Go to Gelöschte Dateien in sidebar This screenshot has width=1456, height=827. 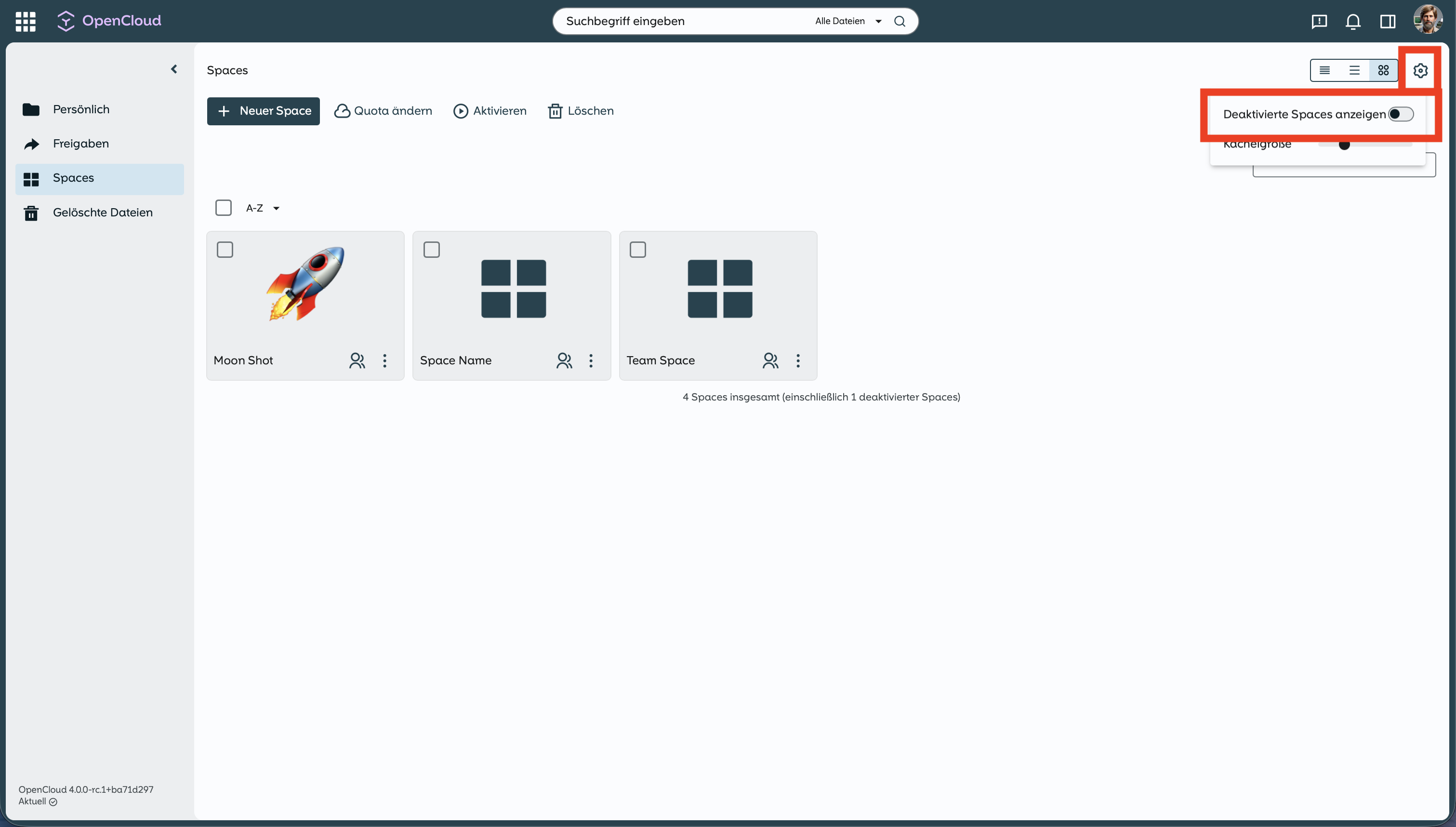pyautogui.click(x=102, y=213)
